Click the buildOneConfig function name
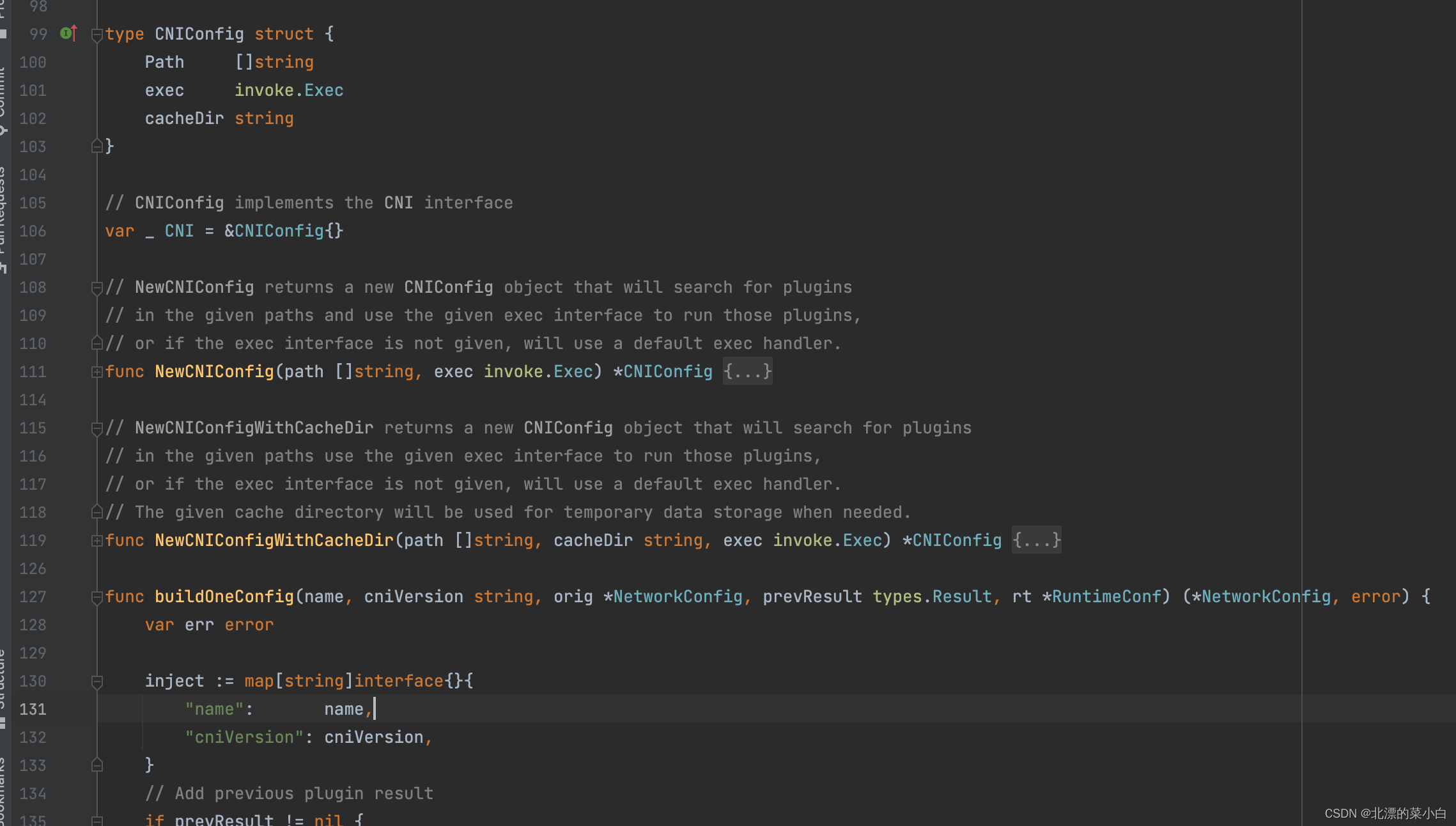 [x=224, y=596]
